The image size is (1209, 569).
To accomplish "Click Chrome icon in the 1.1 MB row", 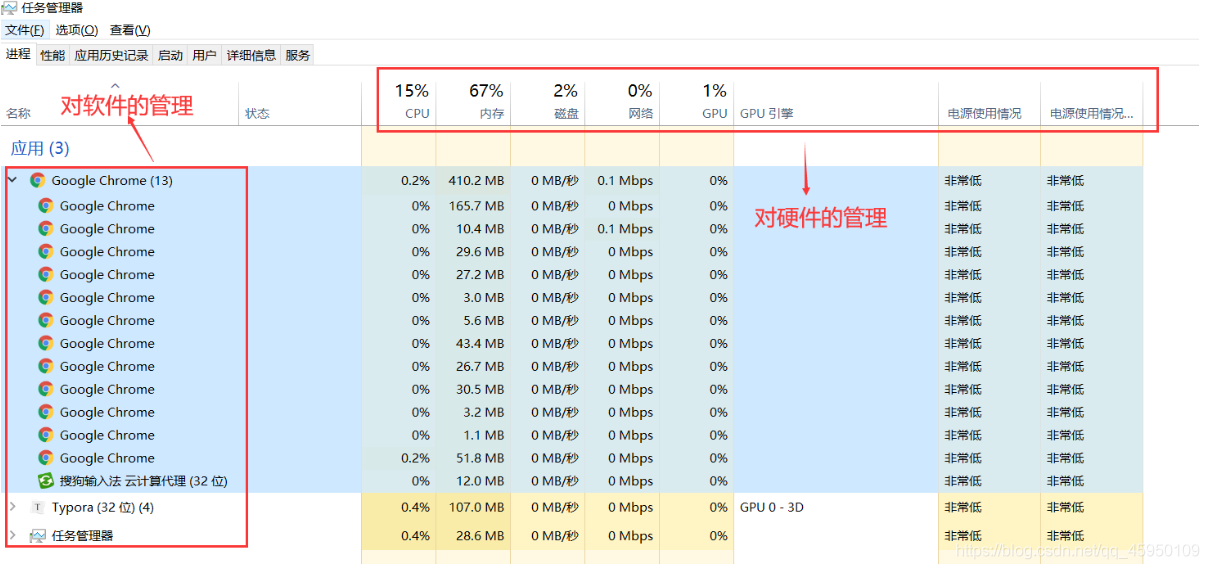I will (45, 435).
